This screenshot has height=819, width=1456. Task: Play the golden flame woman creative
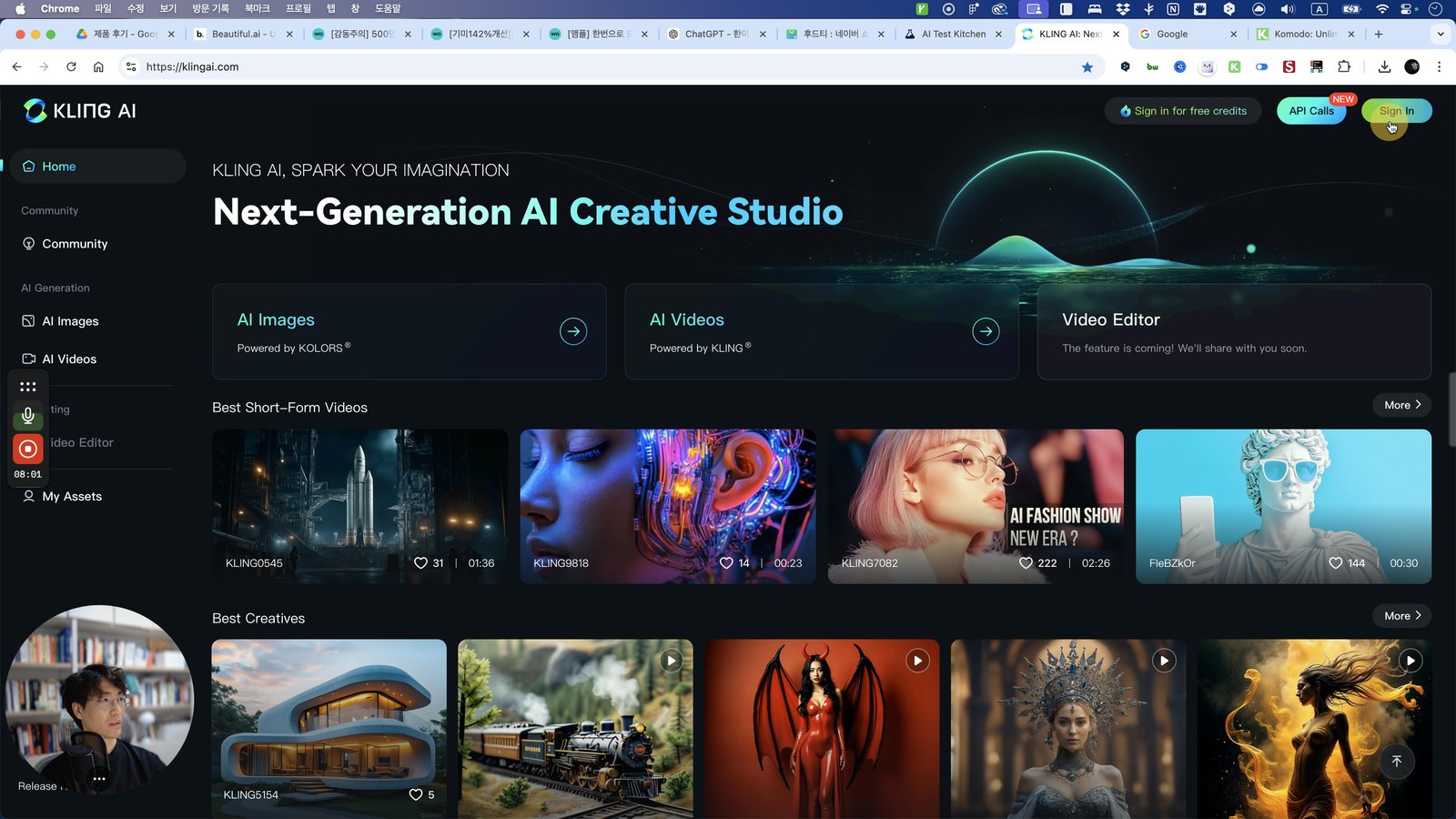[x=1410, y=661]
